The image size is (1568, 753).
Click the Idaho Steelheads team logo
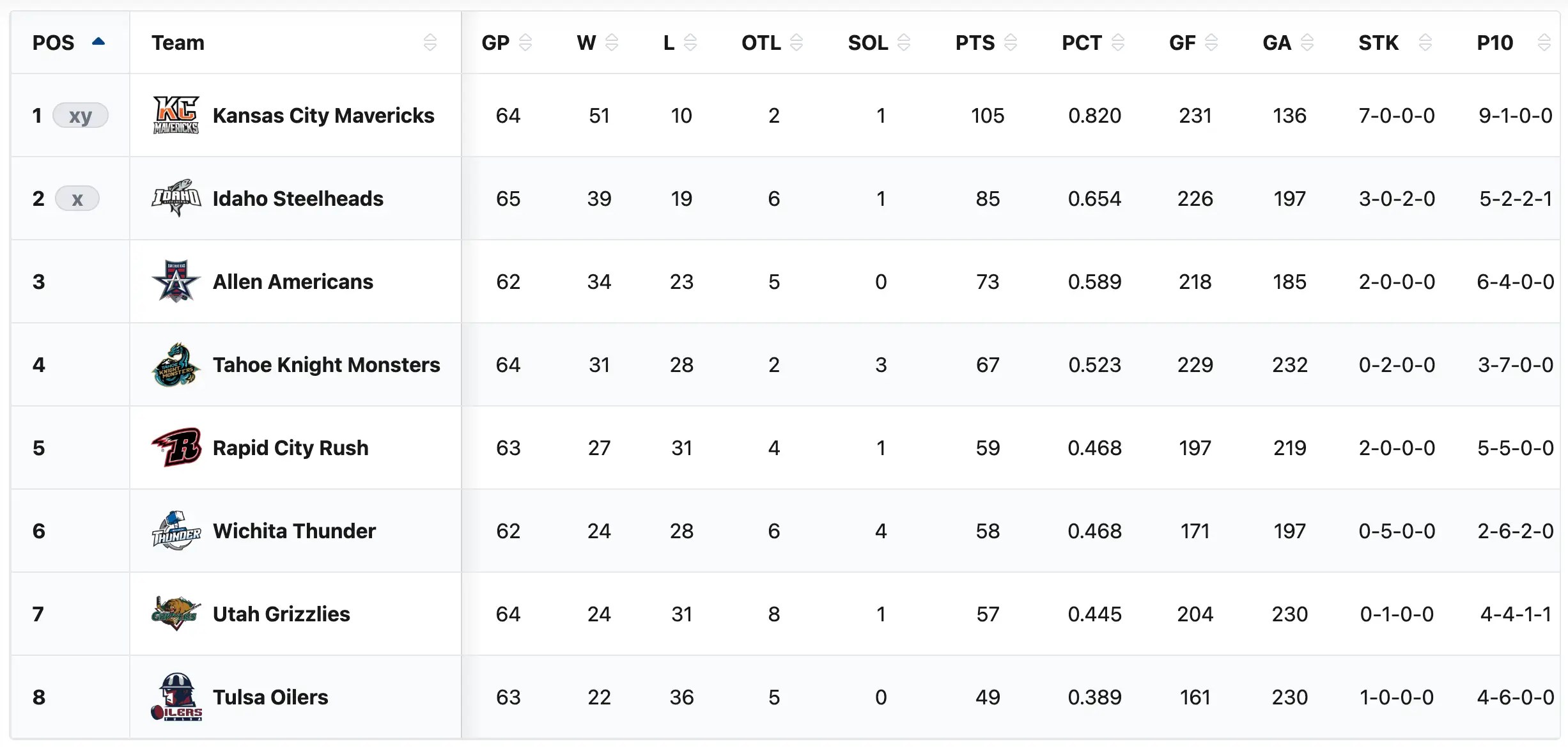tap(176, 198)
